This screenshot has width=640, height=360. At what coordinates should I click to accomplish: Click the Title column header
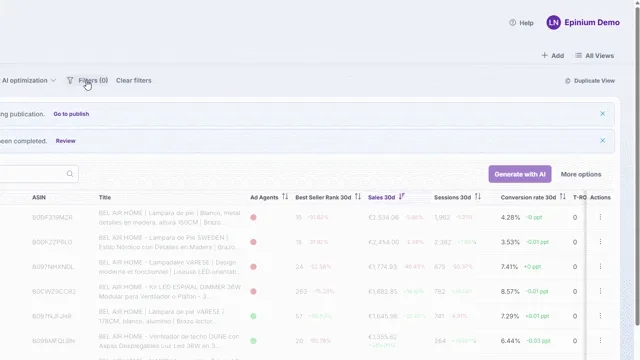[x=104, y=198]
